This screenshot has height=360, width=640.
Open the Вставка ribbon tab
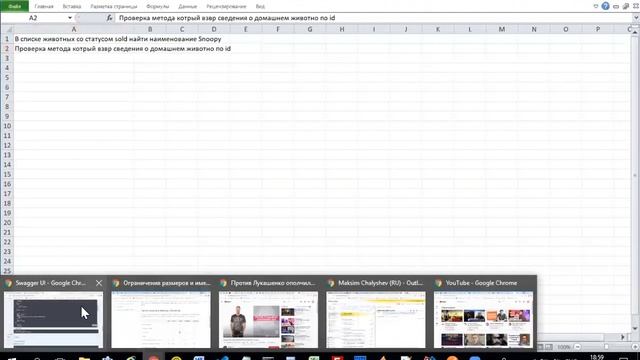[72, 7]
